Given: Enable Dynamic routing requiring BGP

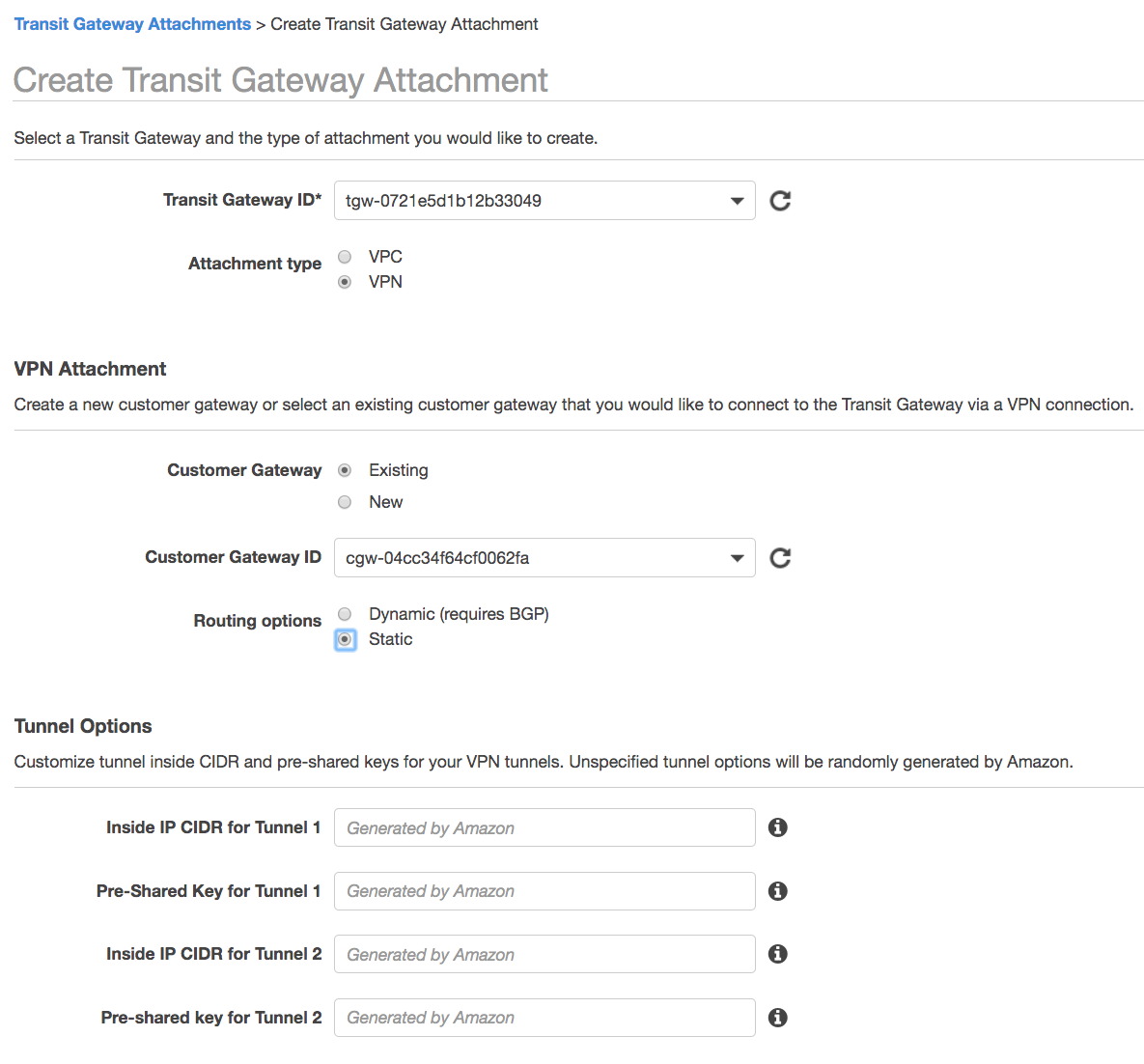Looking at the screenshot, I should 345,614.
